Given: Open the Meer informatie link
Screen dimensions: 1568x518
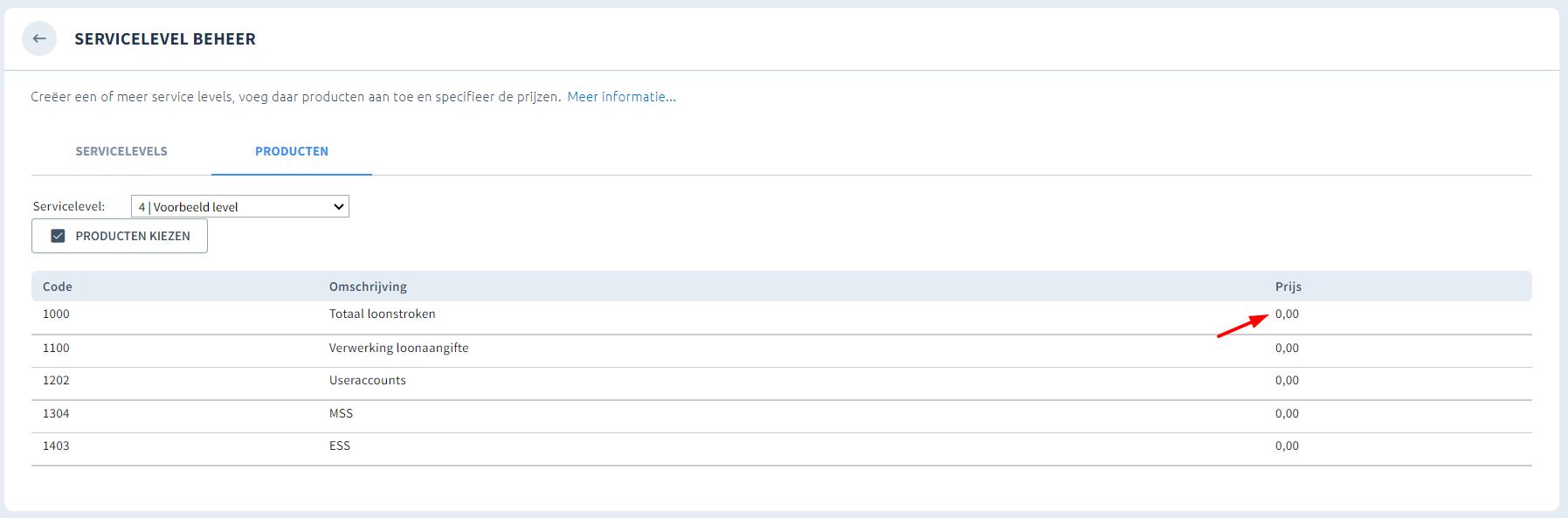Looking at the screenshot, I should (621, 97).
